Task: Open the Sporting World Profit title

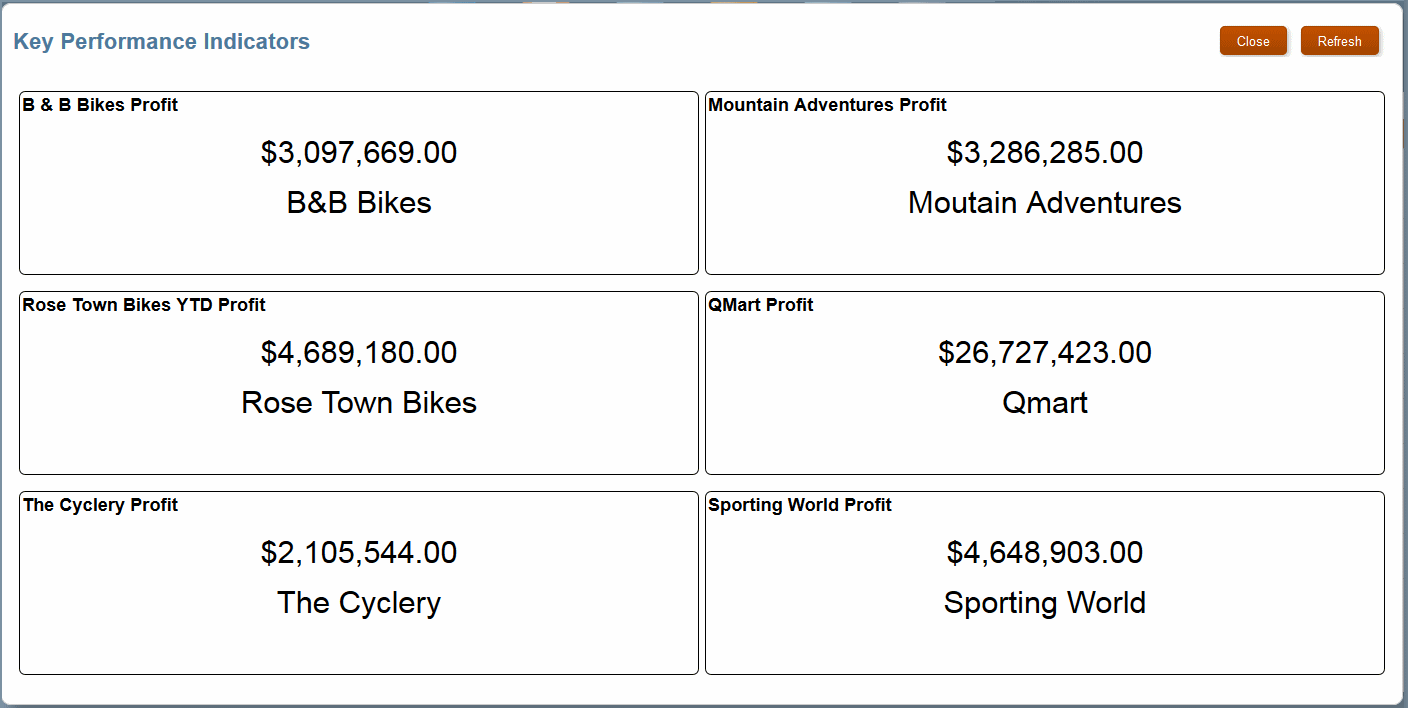Action: 800,505
